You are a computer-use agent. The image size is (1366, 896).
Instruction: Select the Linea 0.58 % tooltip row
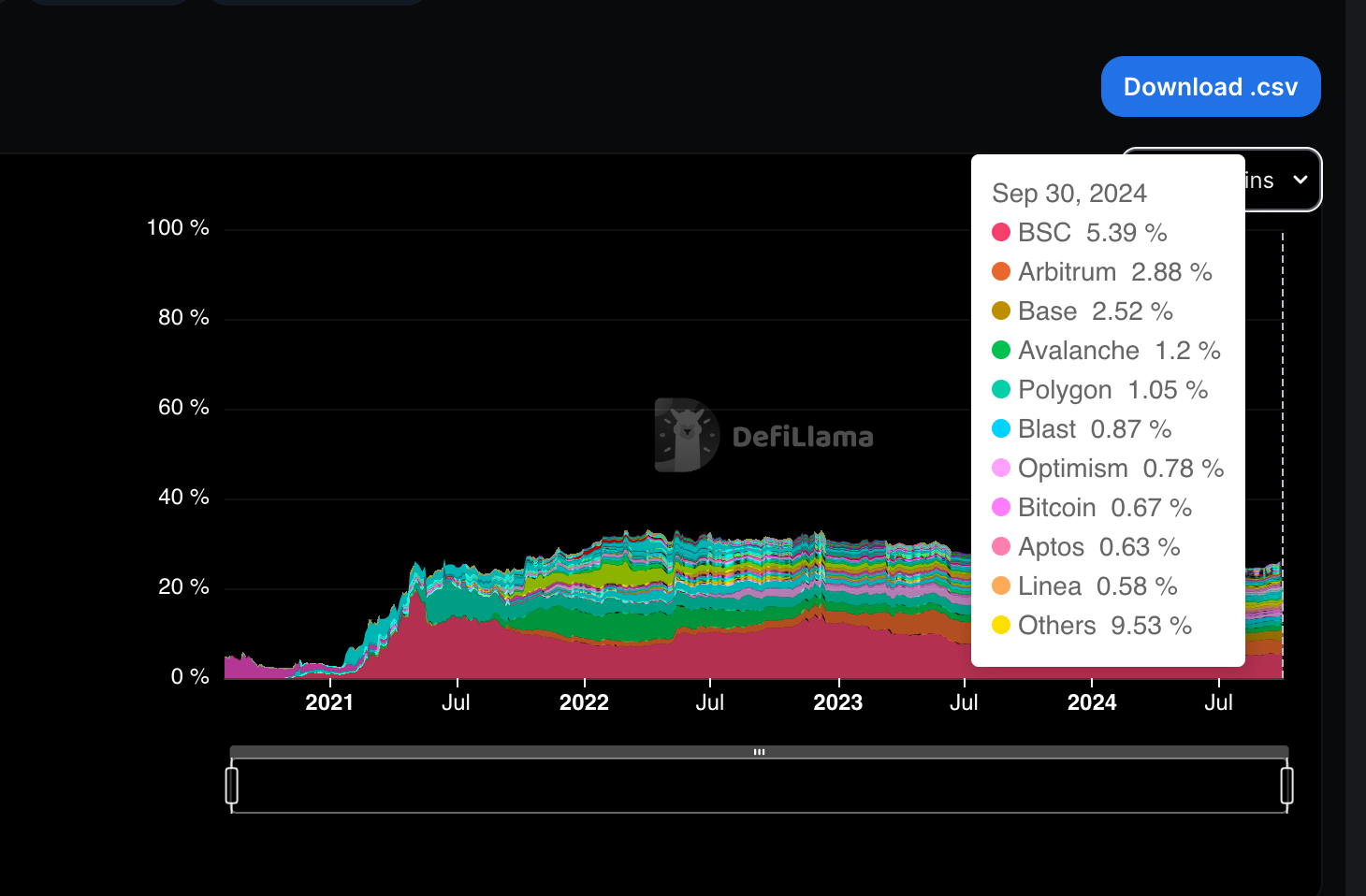click(x=1084, y=586)
